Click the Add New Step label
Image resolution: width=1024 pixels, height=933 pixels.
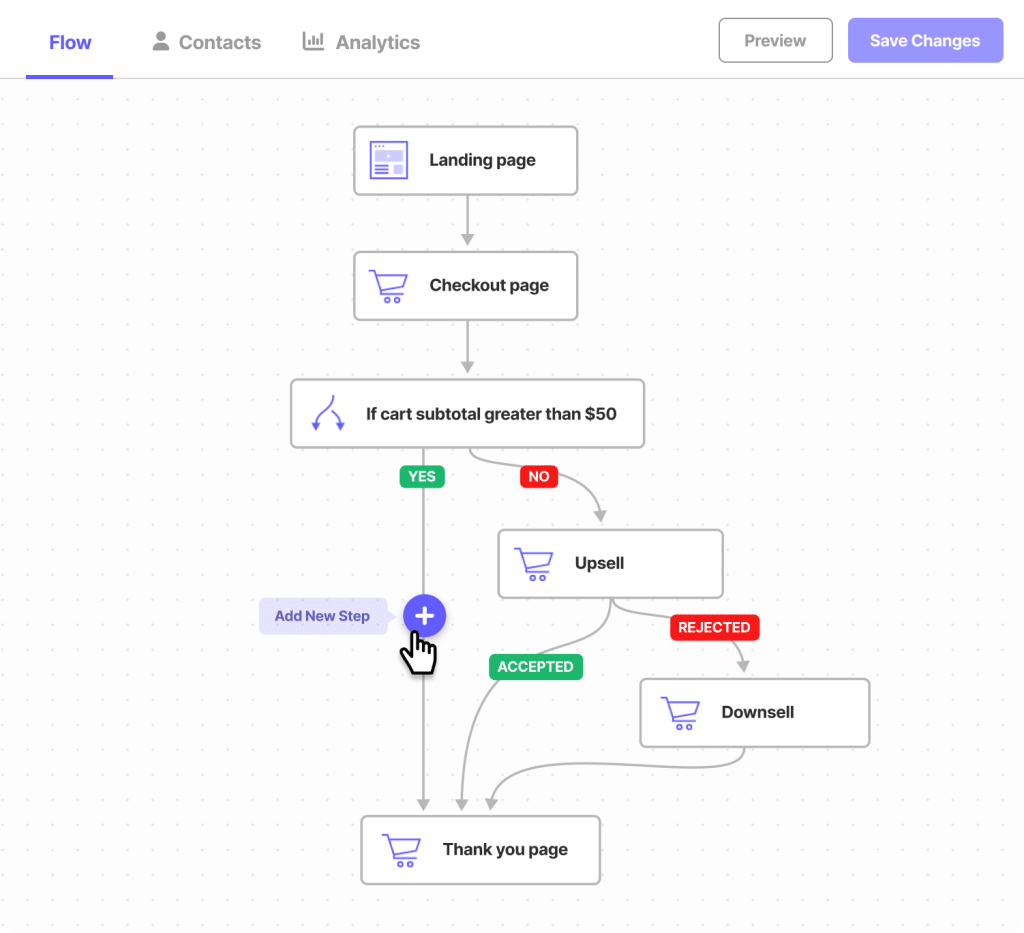(322, 616)
